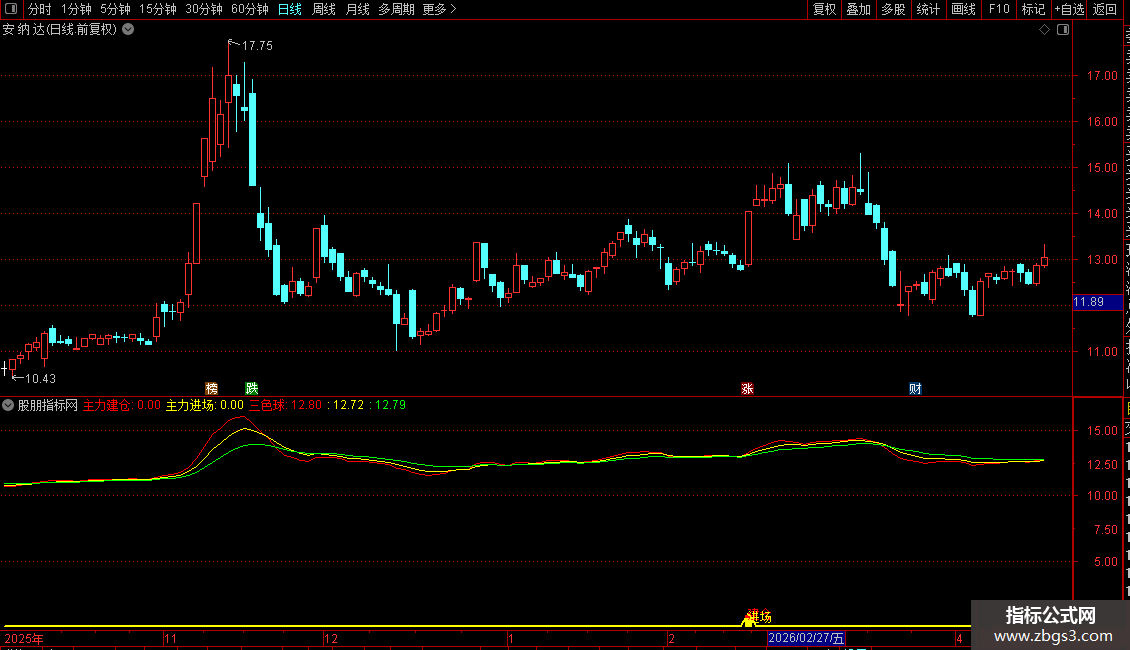The width and height of the screenshot is (1130, 650).
Task: Click the 叠加 overlay button
Action: pyautogui.click(x=858, y=9)
